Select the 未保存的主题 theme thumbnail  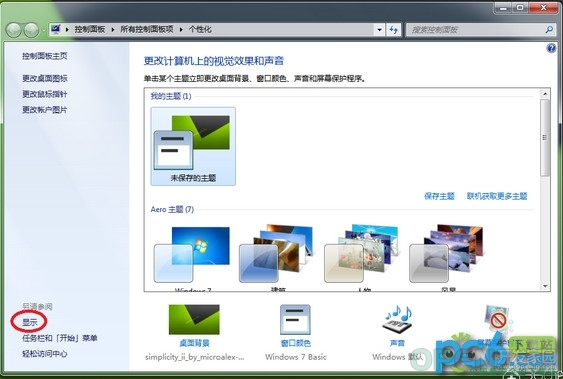(193, 146)
